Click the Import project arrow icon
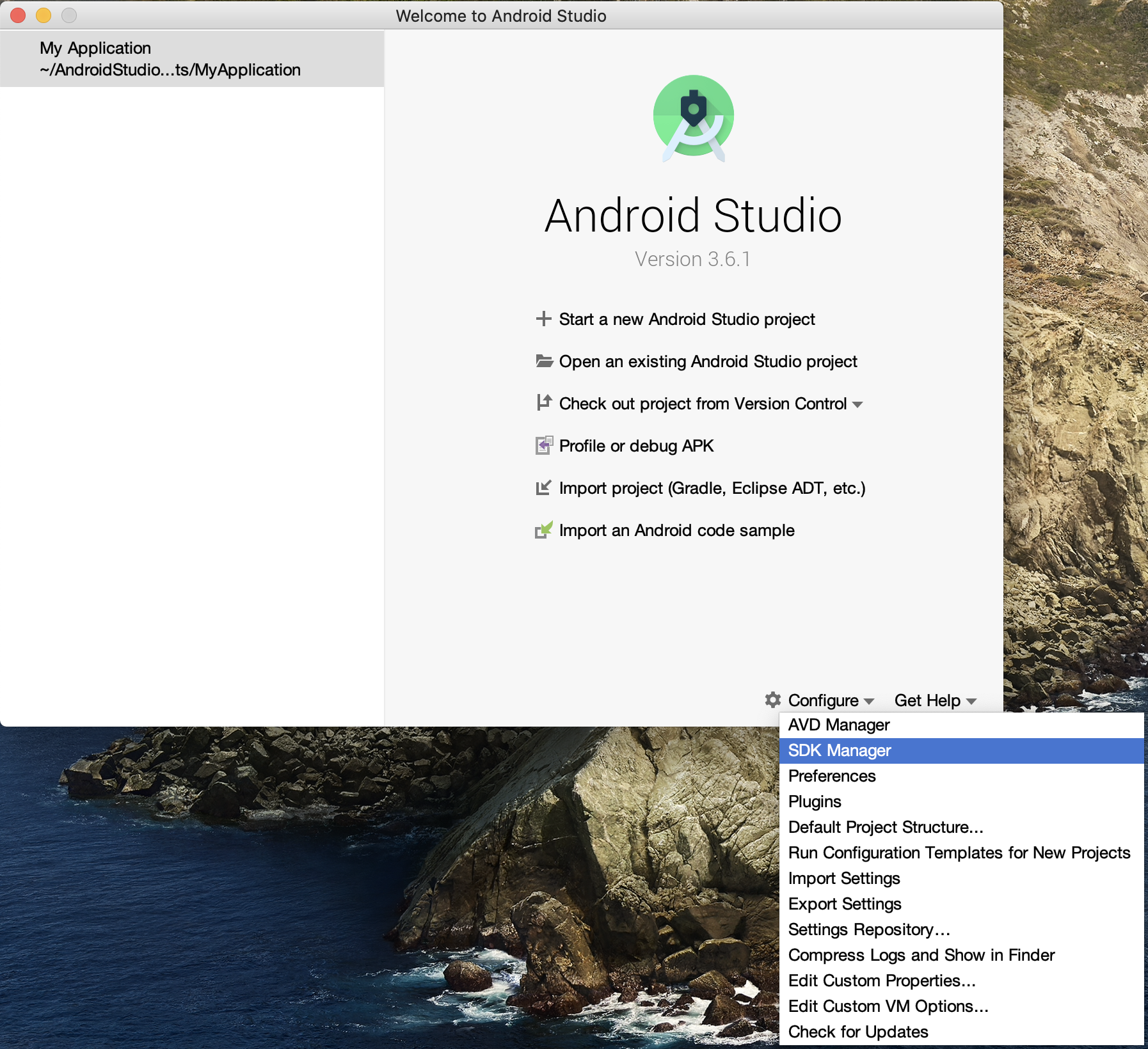 (543, 487)
